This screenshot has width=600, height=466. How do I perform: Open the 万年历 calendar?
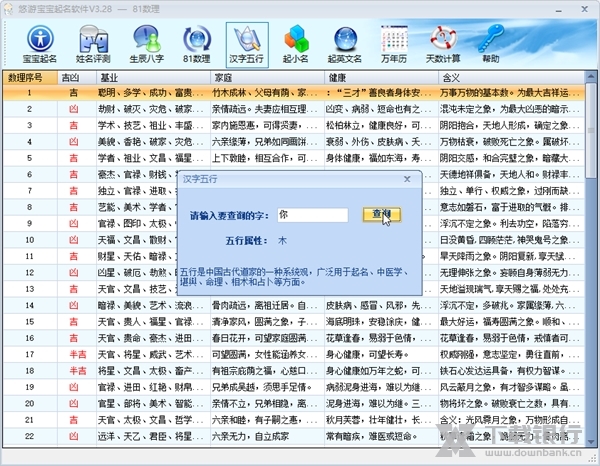[394, 44]
